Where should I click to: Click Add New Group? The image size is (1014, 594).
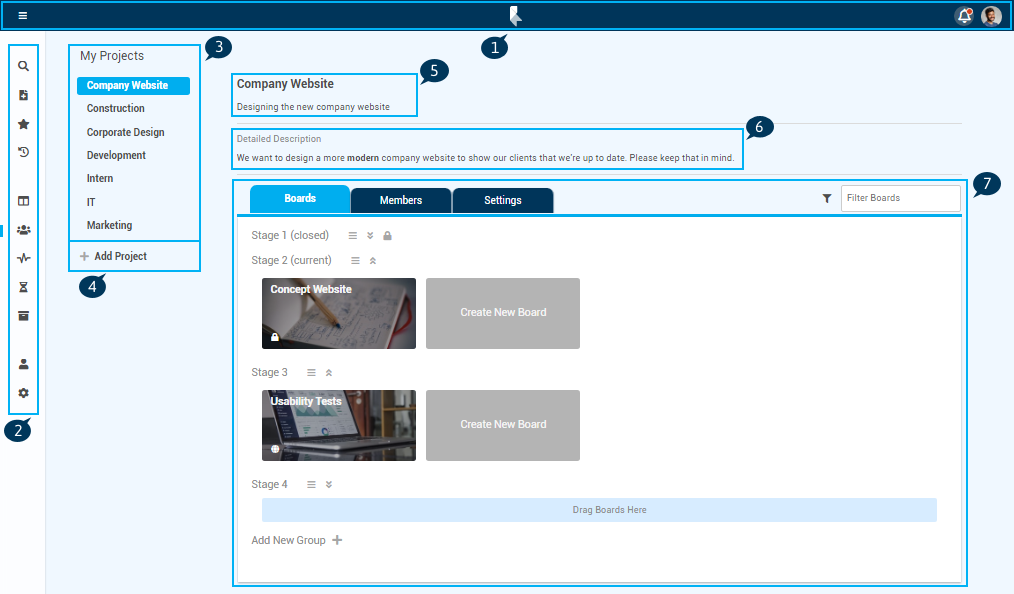297,540
